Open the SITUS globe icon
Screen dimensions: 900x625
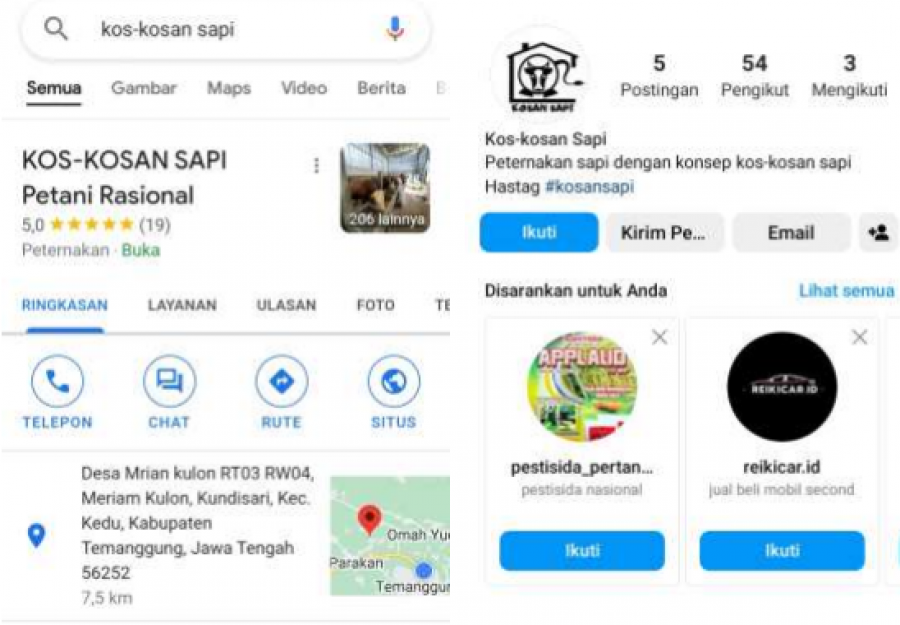coord(394,381)
